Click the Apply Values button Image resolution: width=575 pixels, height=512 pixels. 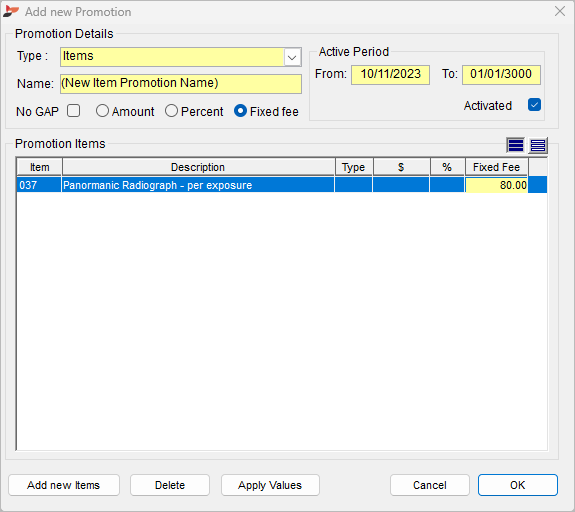click(270, 485)
